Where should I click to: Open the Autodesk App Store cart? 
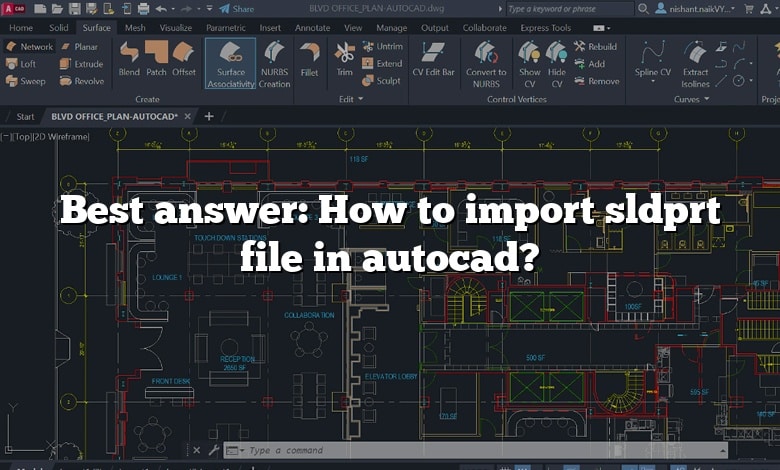(x=749, y=9)
